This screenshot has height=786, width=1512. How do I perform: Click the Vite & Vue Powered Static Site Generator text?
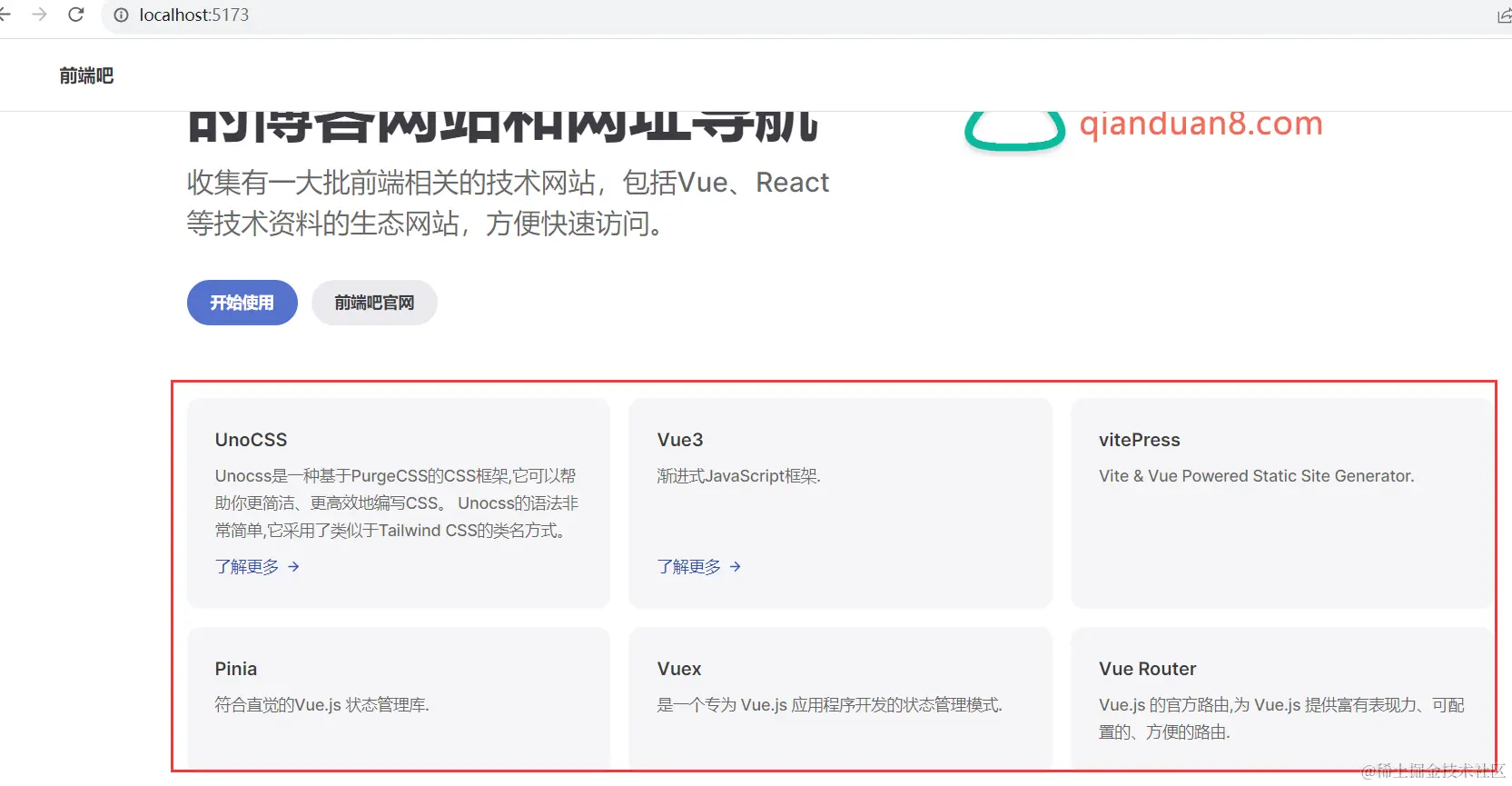tap(1257, 476)
